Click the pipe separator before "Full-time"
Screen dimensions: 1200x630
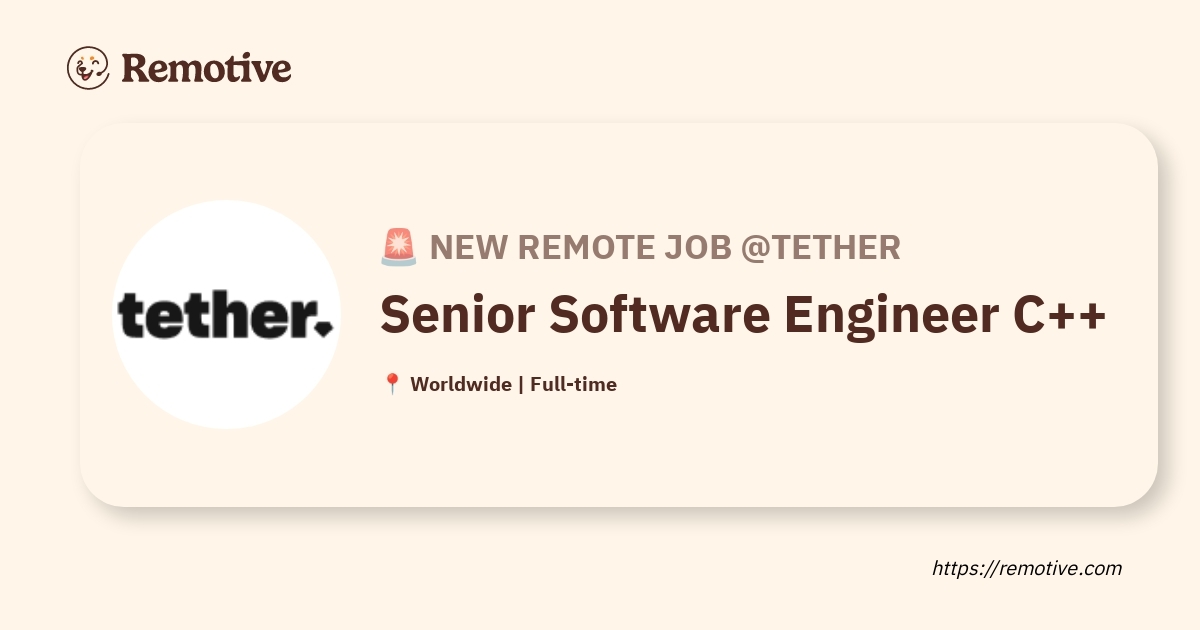pyautogui.click(x=521, y=384)
